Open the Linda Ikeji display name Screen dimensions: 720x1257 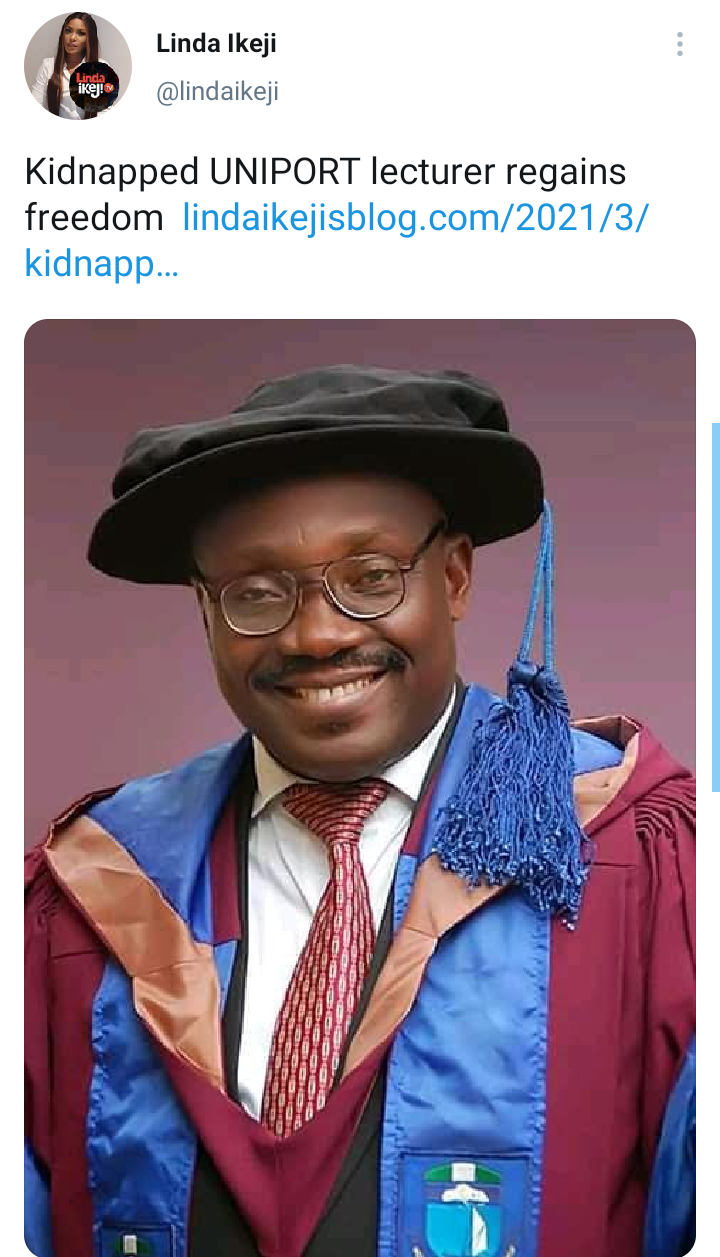tap(216, 43)
